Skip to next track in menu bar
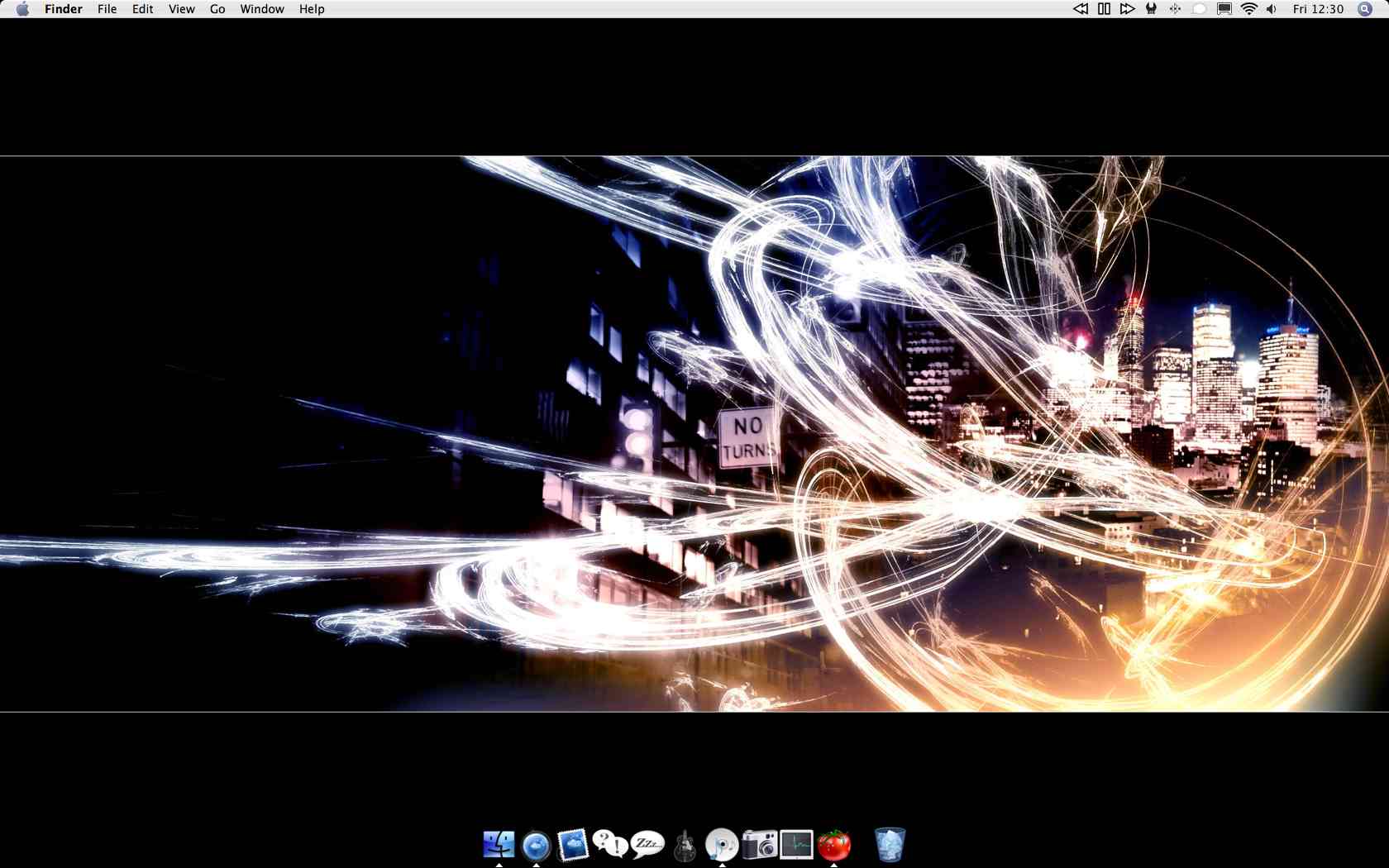Viewport: 1389px width, 868px height. point(1127,9)
